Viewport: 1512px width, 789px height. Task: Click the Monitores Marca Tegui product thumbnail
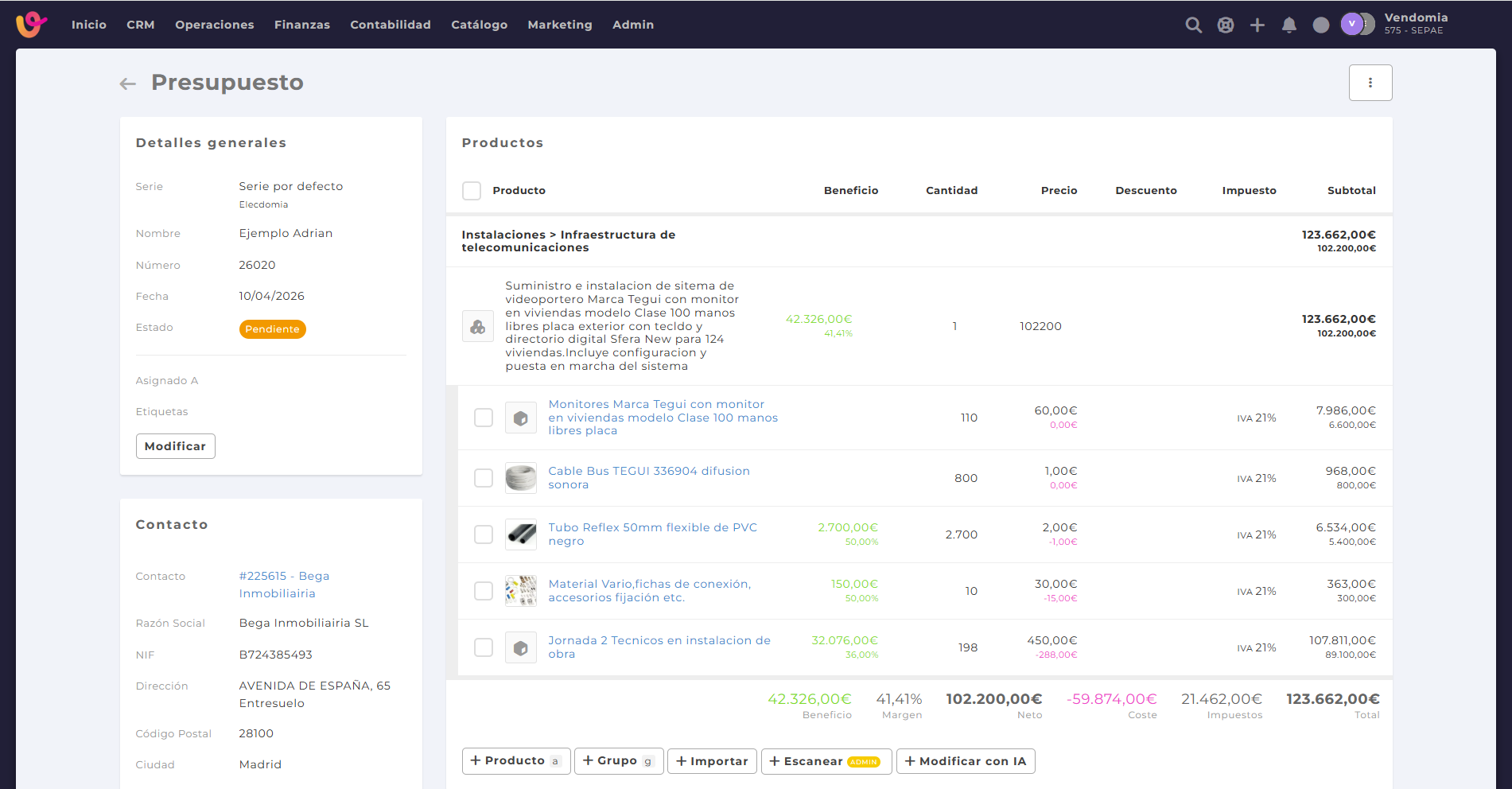pos(521,418)
